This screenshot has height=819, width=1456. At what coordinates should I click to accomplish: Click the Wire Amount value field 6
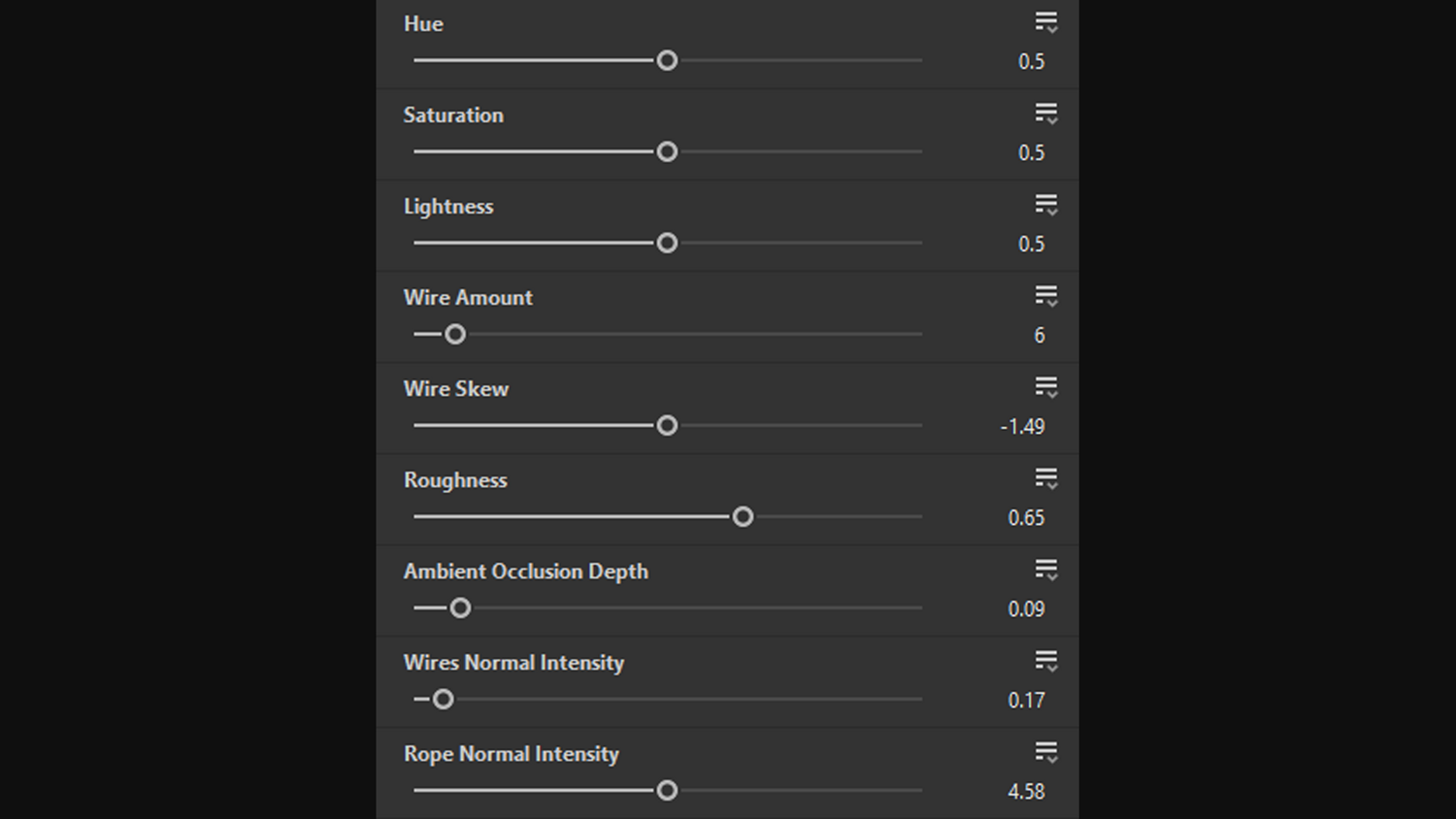[x=1039, y=336]
